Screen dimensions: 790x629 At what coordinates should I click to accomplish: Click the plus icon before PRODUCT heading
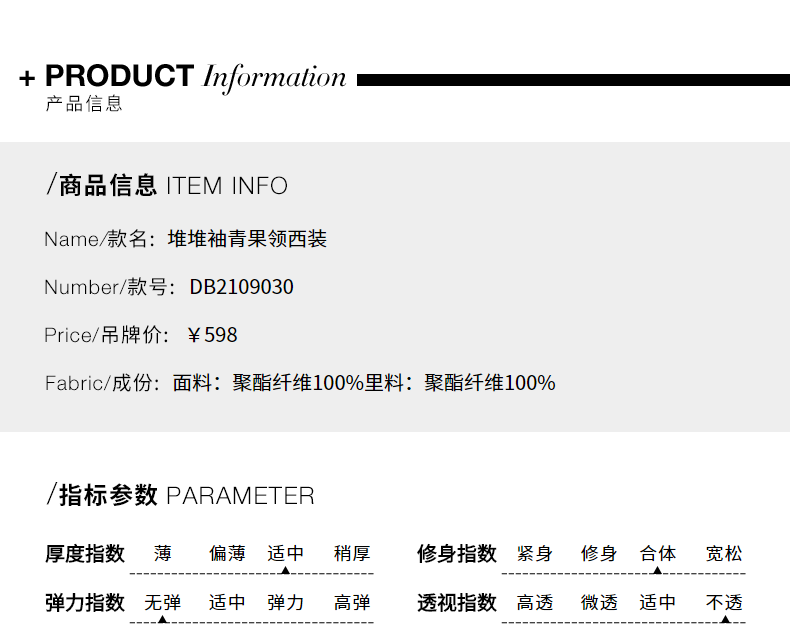(27, 78)
